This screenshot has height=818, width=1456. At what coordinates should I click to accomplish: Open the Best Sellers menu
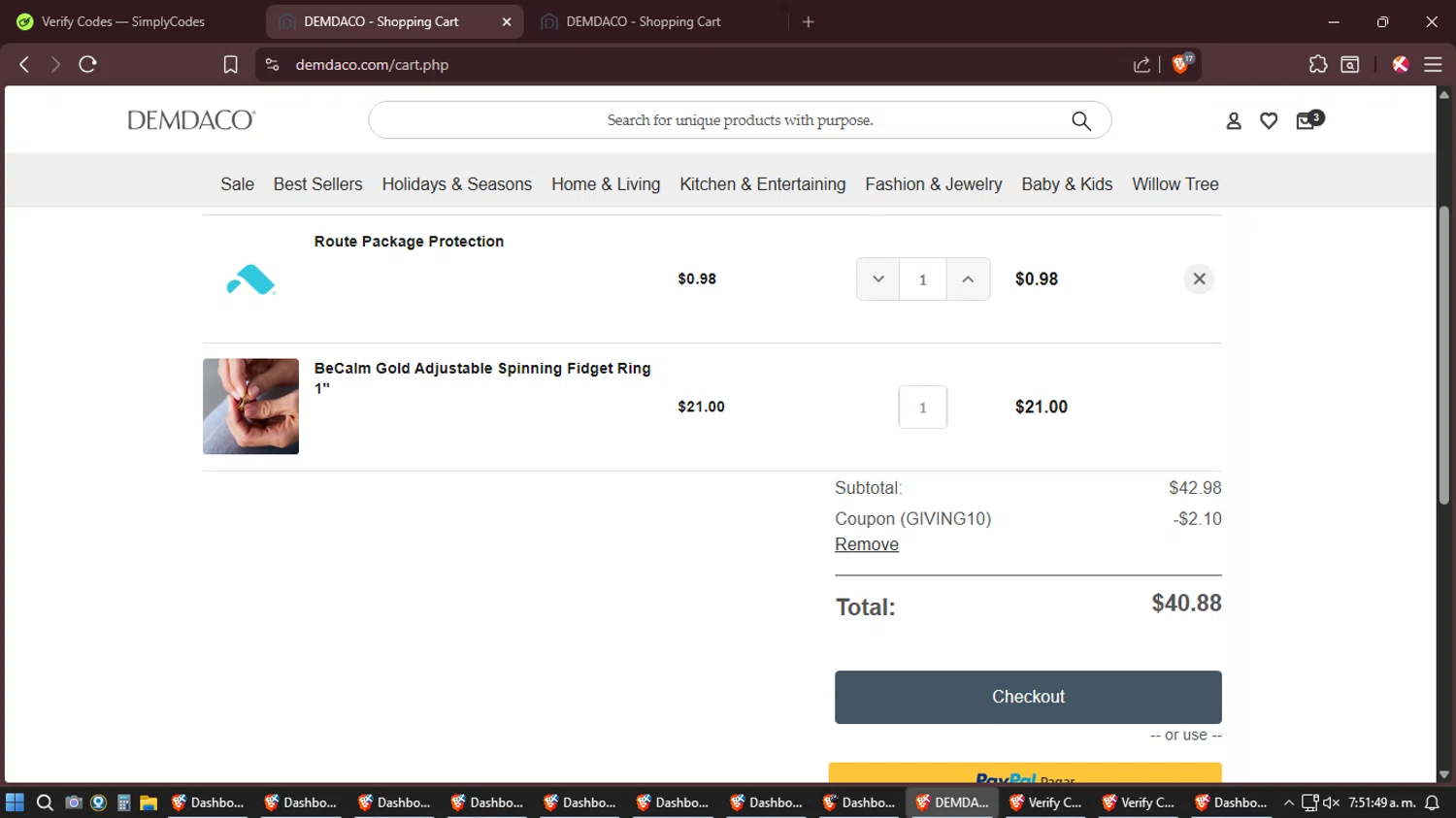(x=317, y=184)
